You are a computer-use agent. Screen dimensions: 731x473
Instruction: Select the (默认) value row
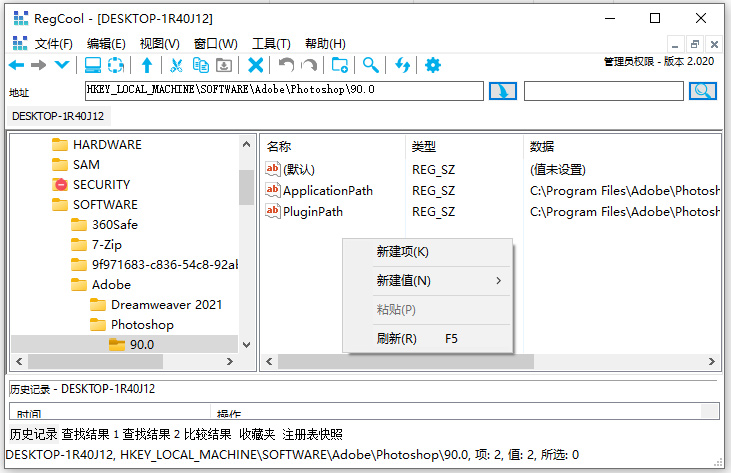click(x=298, y=169)
